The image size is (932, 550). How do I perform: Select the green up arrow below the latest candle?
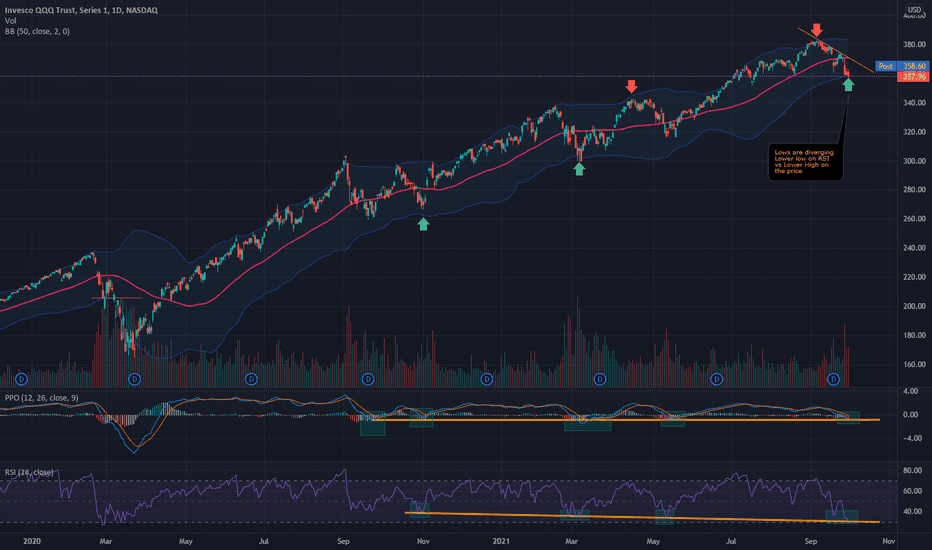848,84
